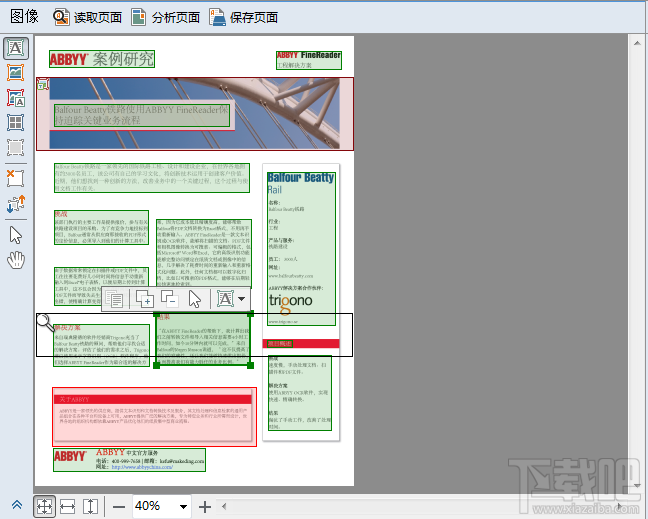Open the area type dropdown arrow in floating toolbar
Screen dimensions: 648x519
[x=242, y=299]
